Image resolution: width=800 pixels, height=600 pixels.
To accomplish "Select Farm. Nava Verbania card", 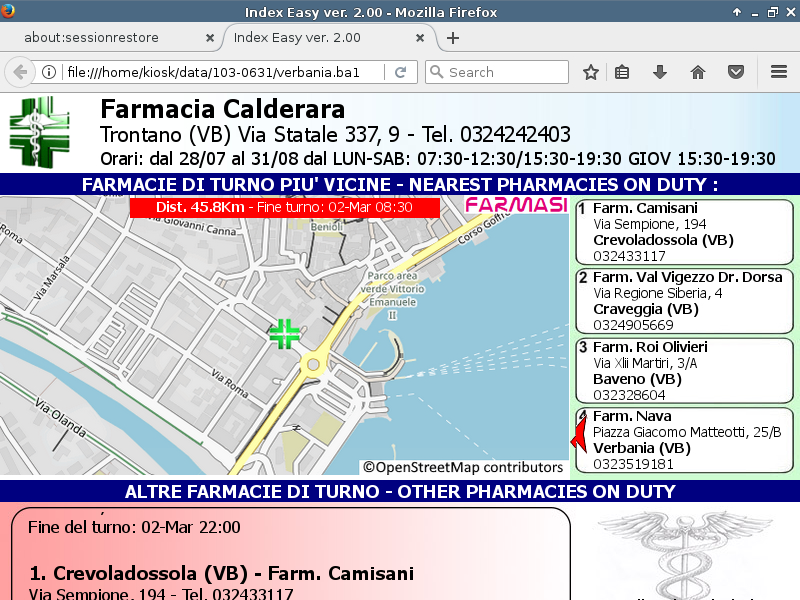I will (684, 440).
